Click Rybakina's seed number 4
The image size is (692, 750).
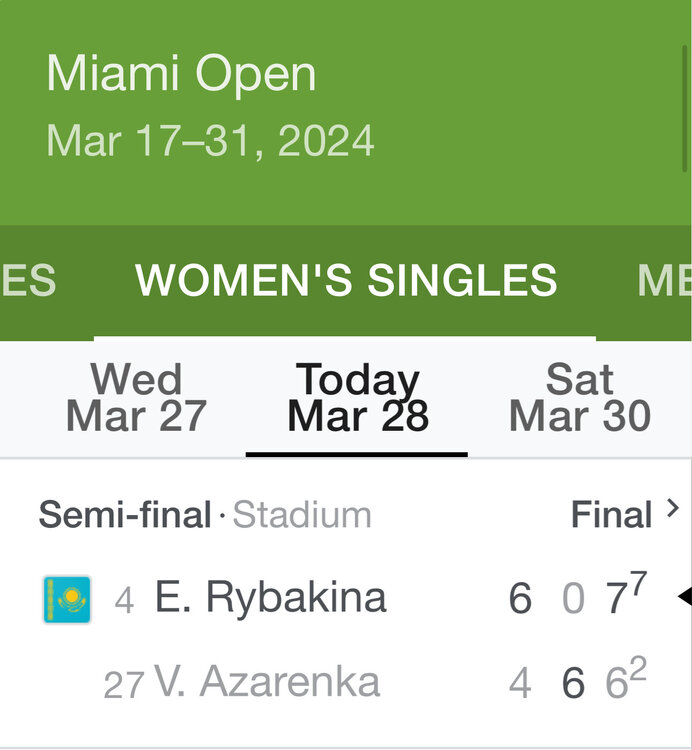pyautogui.click(x=124, y=600)
